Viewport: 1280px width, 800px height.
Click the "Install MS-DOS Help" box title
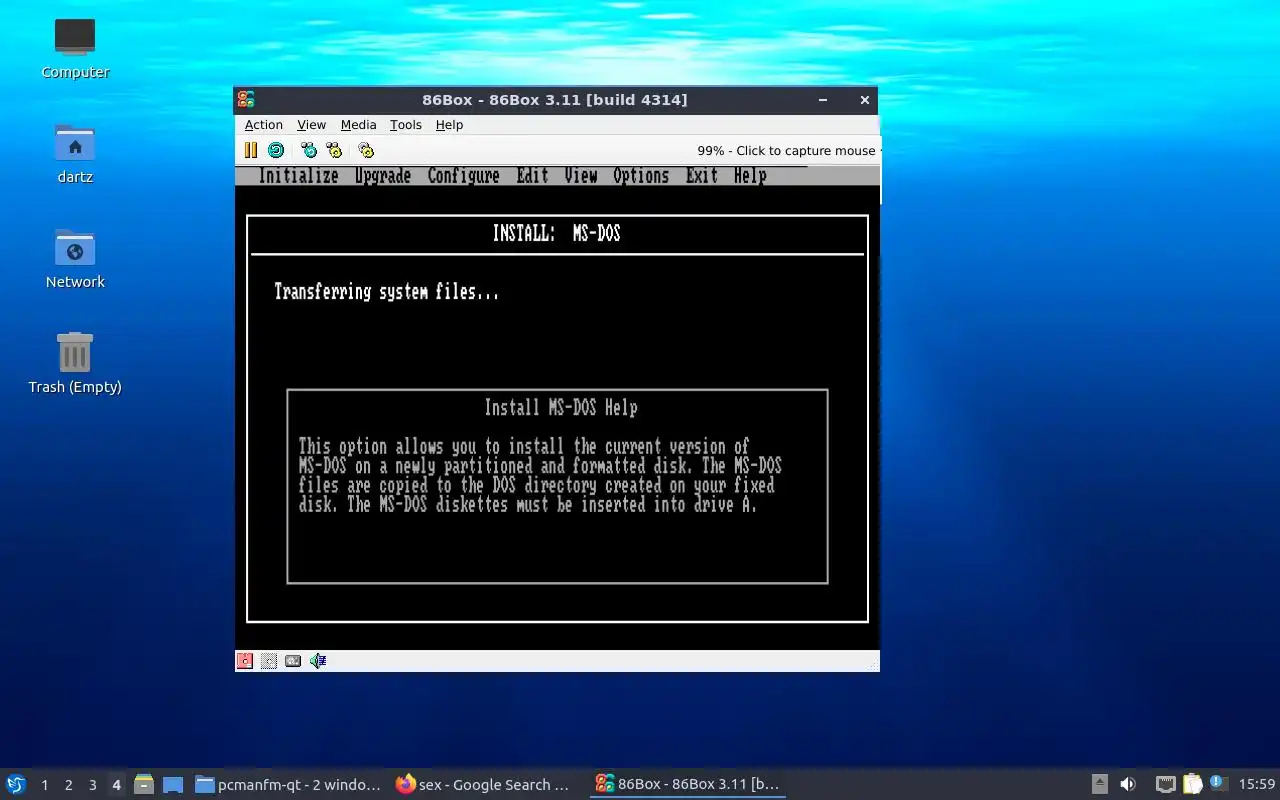pos(561,408)
